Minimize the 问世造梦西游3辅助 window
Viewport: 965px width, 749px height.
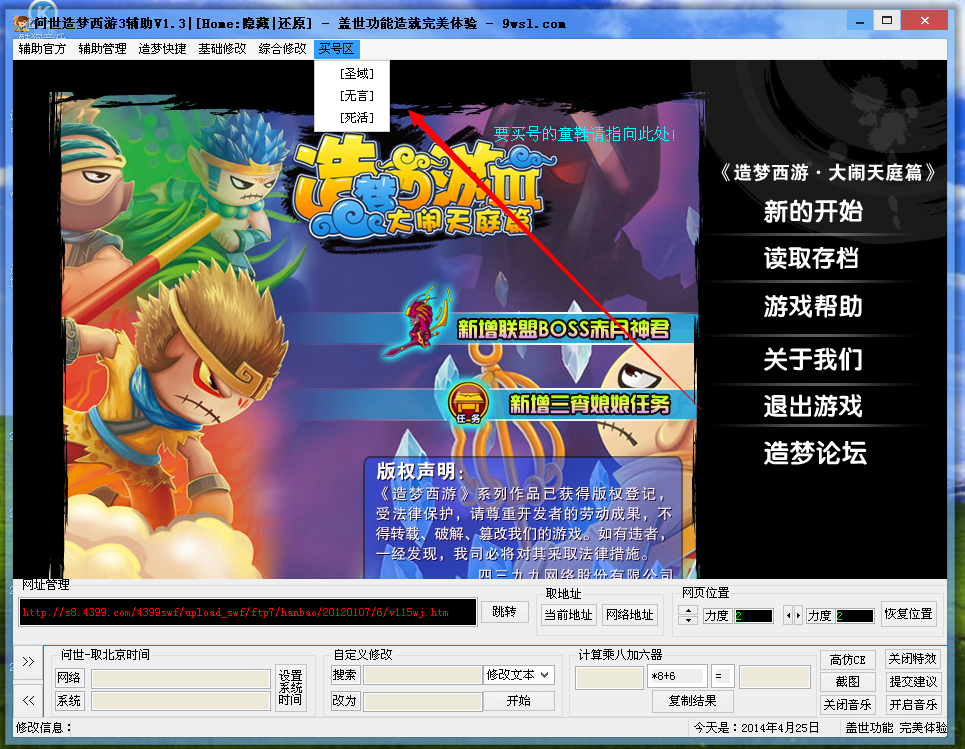tap(860, 21)
